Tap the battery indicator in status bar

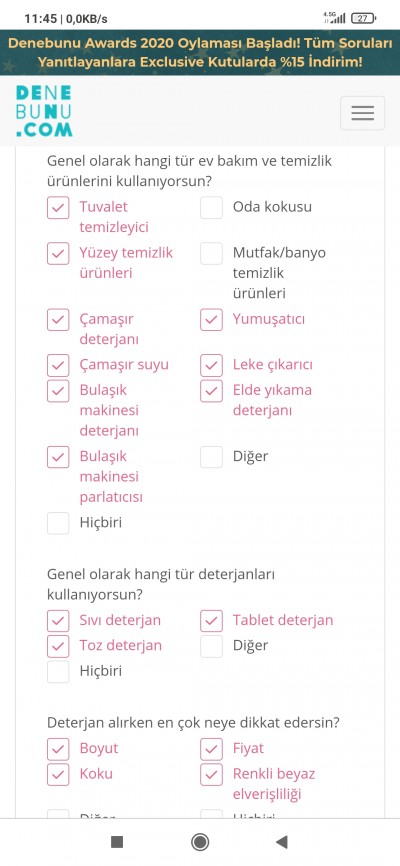coord(364,18)
